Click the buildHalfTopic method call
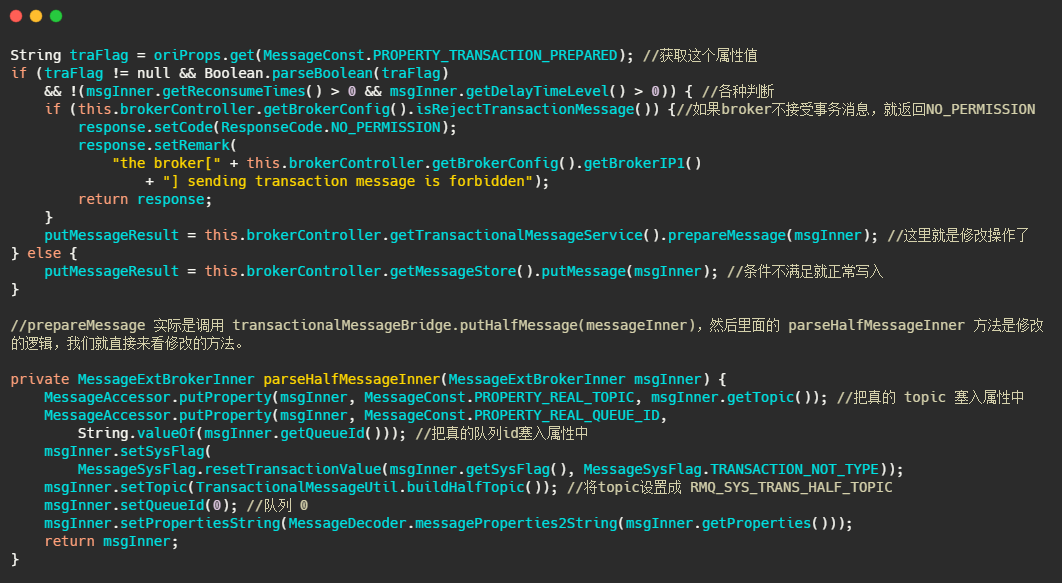The height and width of the screenshot is (583, 1062). coord(466,488)
